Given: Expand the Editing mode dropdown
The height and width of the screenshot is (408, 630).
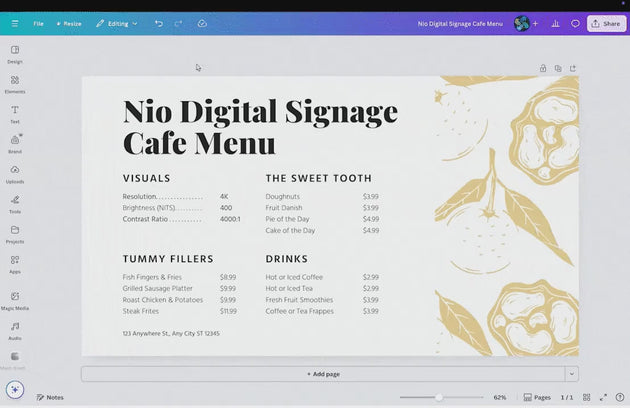Looking at the screenshot, I should pyautogui.click(x=117, y=23).
